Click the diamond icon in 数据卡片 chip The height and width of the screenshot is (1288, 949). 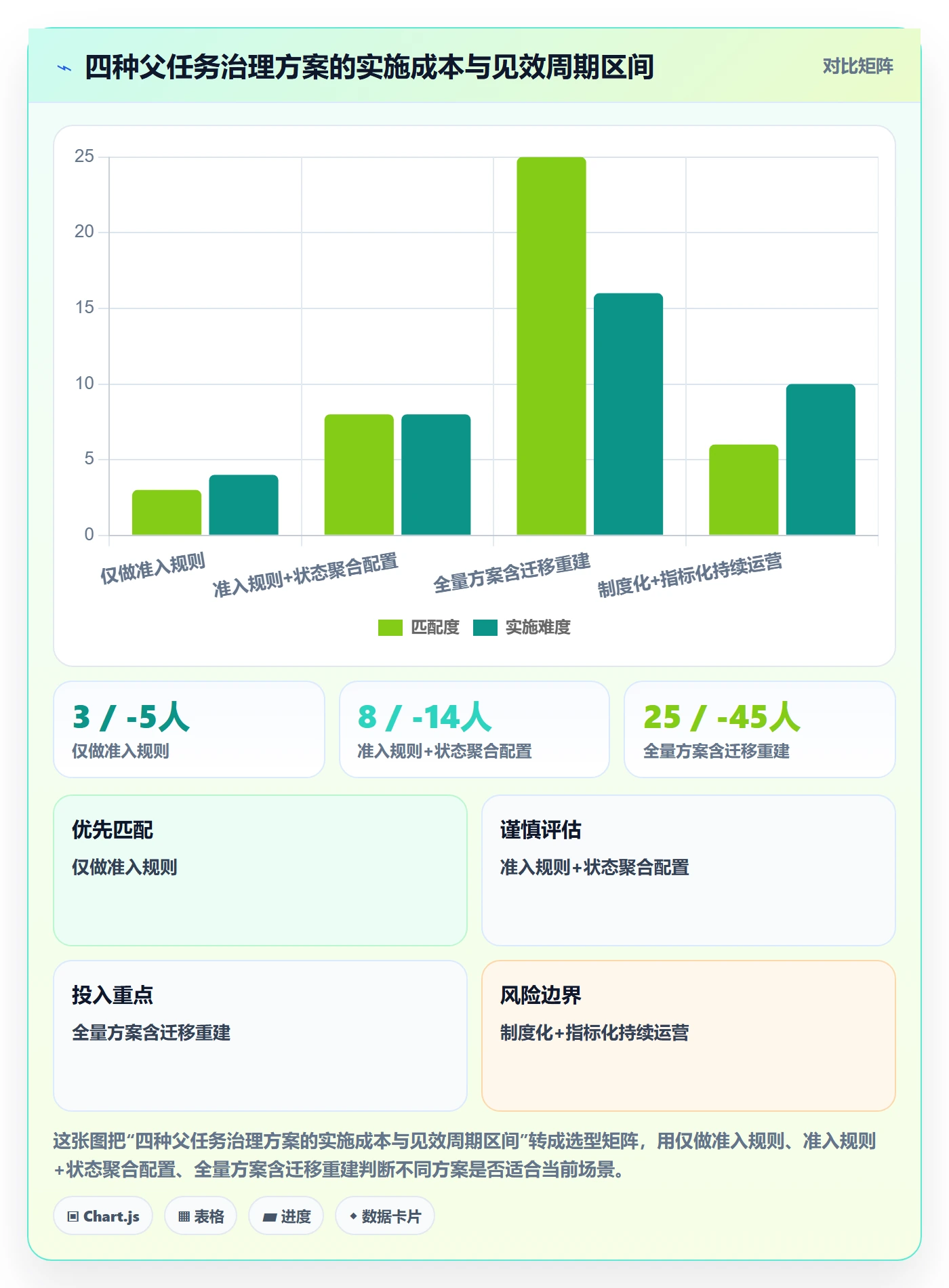click(x=353, y=1217)
